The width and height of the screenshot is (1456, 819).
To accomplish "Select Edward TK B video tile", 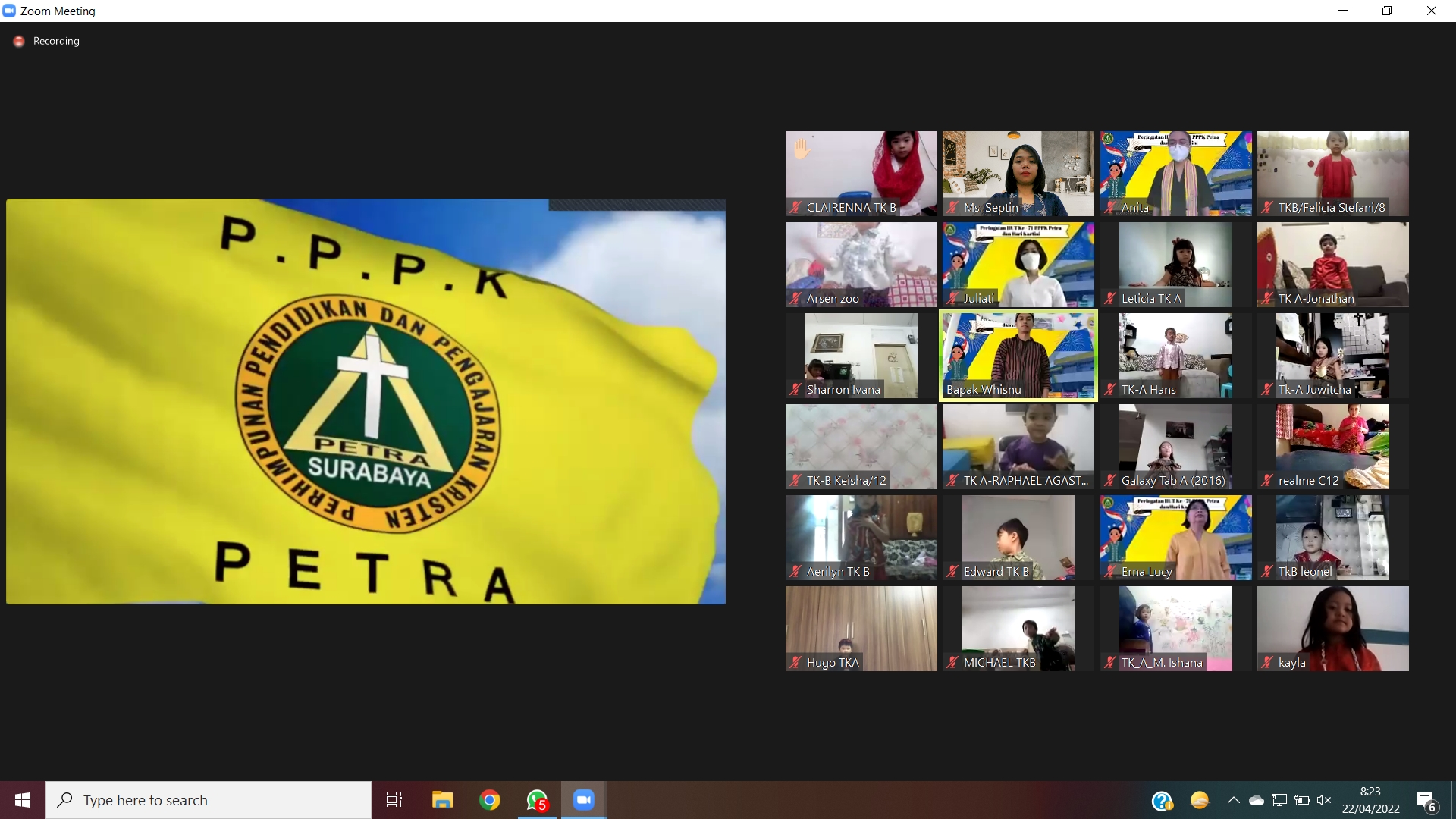I will tap(1018, 538).
